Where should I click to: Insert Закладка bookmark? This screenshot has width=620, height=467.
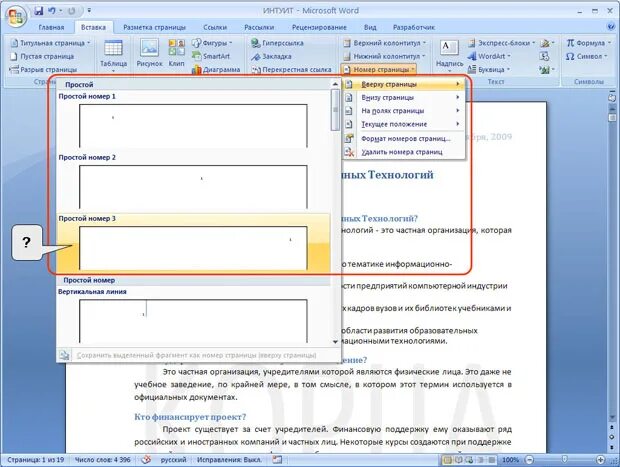point(271,56)
